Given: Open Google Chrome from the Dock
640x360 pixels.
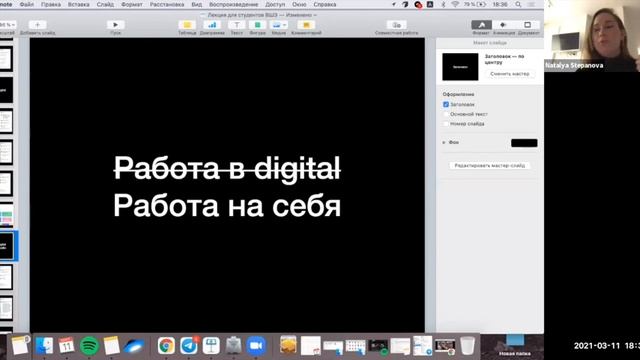Looking at the screenshot, I should pos(166,346).
